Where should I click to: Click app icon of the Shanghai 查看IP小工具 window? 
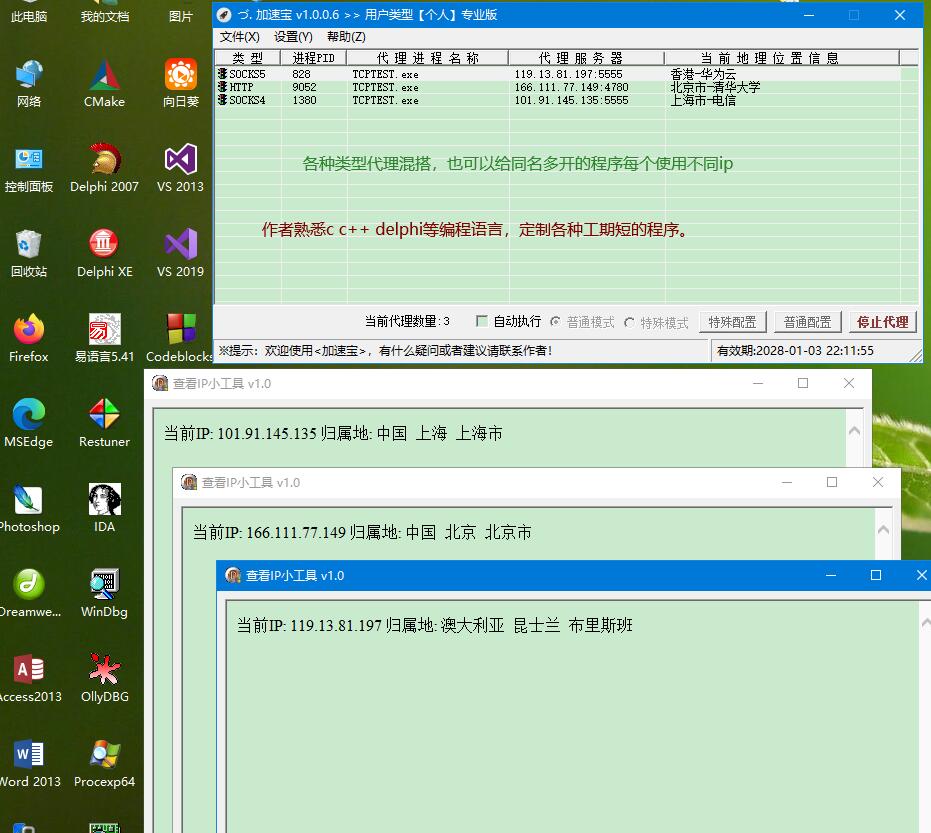click(160, 384)
